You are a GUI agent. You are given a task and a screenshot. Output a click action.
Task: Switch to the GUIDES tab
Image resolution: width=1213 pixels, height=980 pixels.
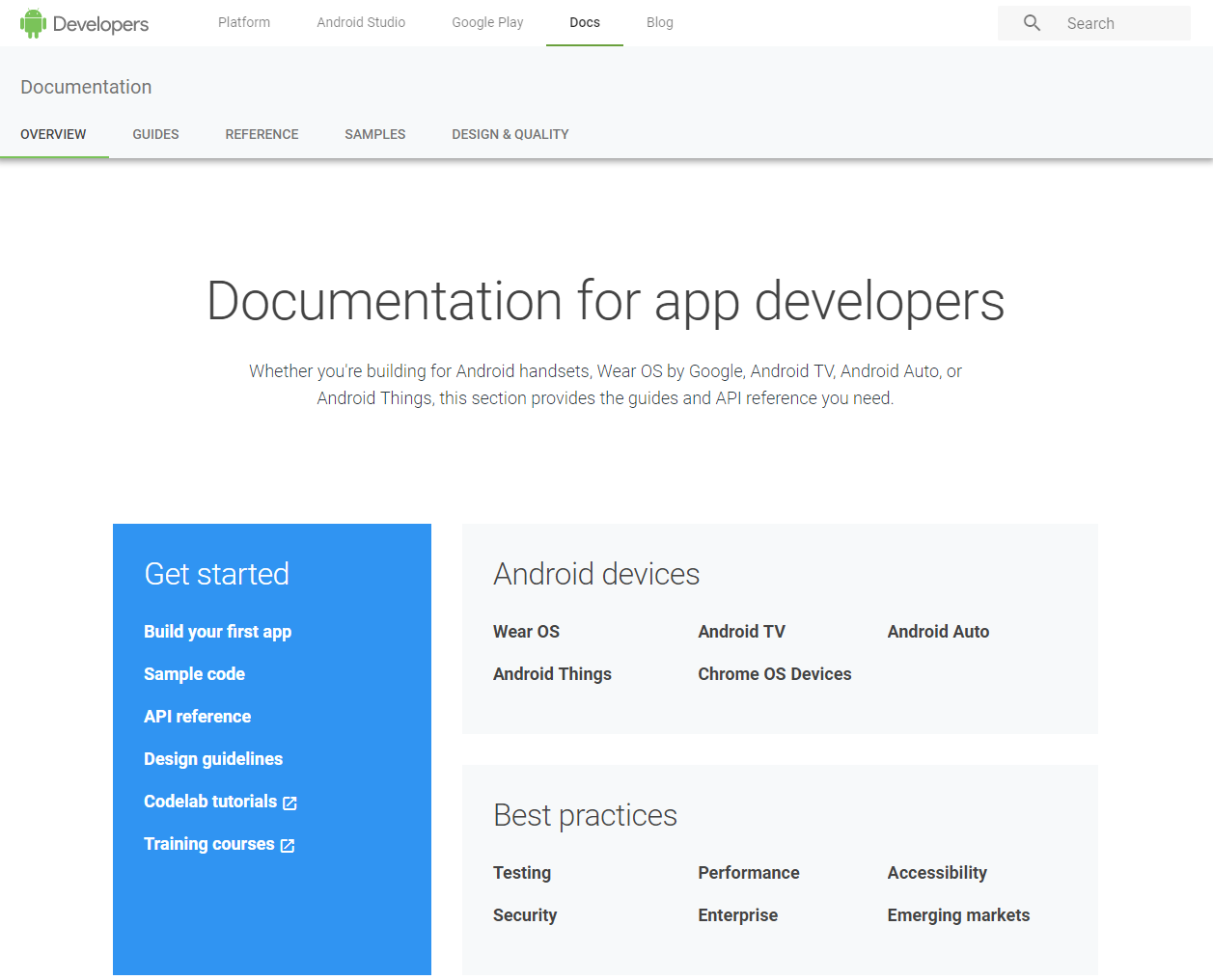click(x=155, y=134)
